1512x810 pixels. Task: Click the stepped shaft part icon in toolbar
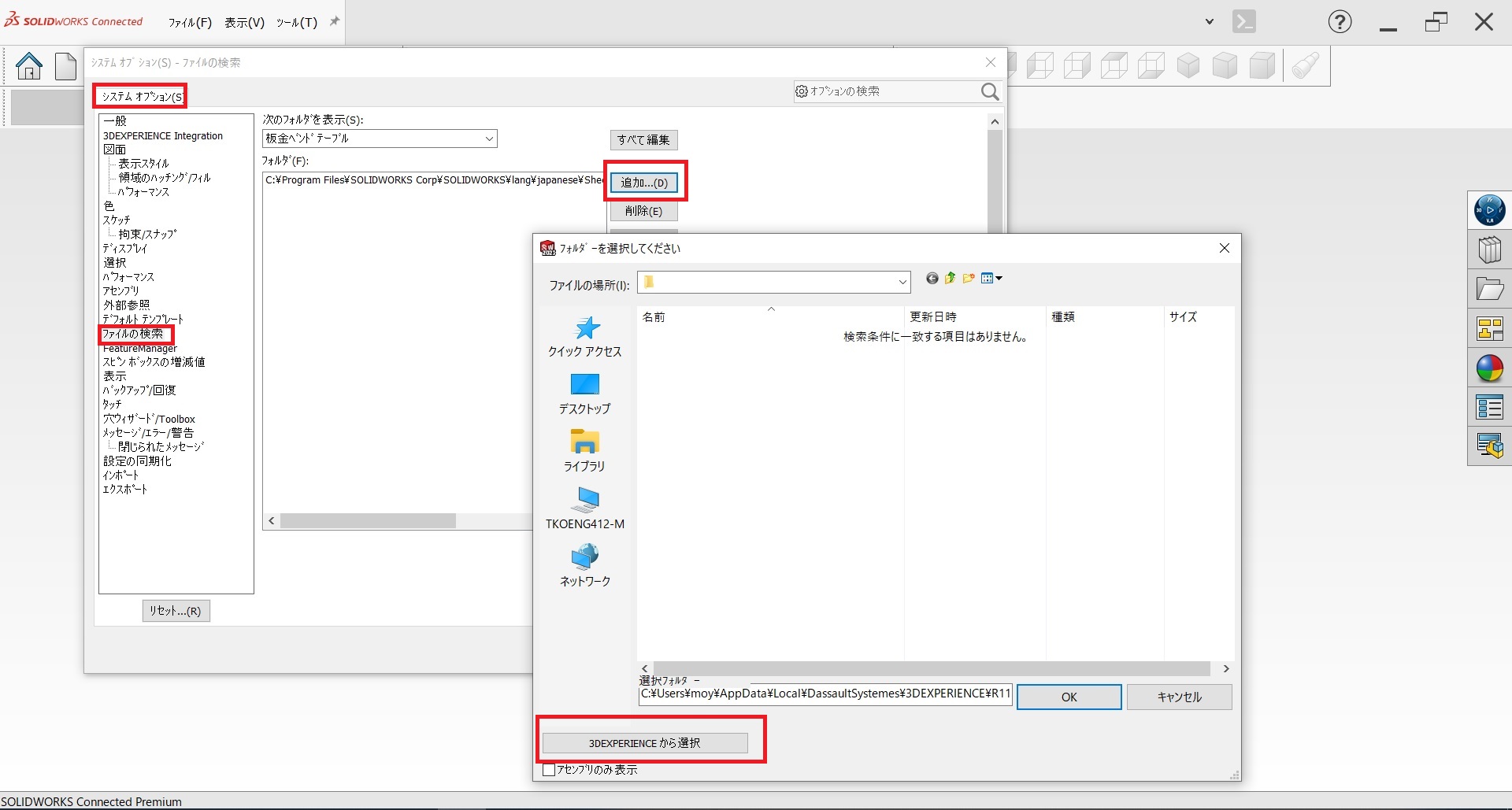coord(1305,65)
